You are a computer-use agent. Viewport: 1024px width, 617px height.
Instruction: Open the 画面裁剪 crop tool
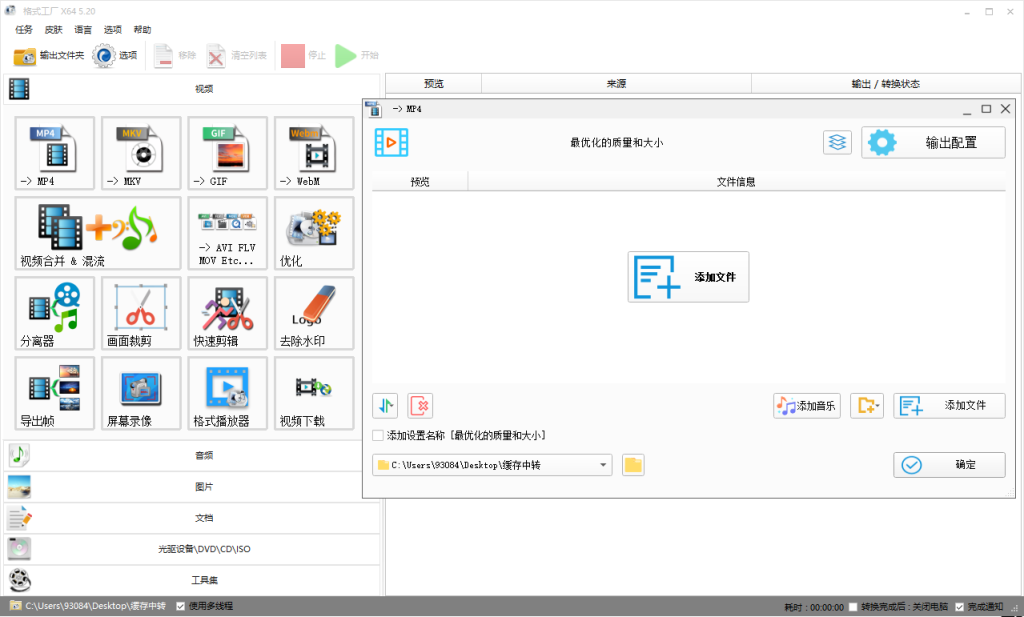pyautogui.click(x=139, y=312)
